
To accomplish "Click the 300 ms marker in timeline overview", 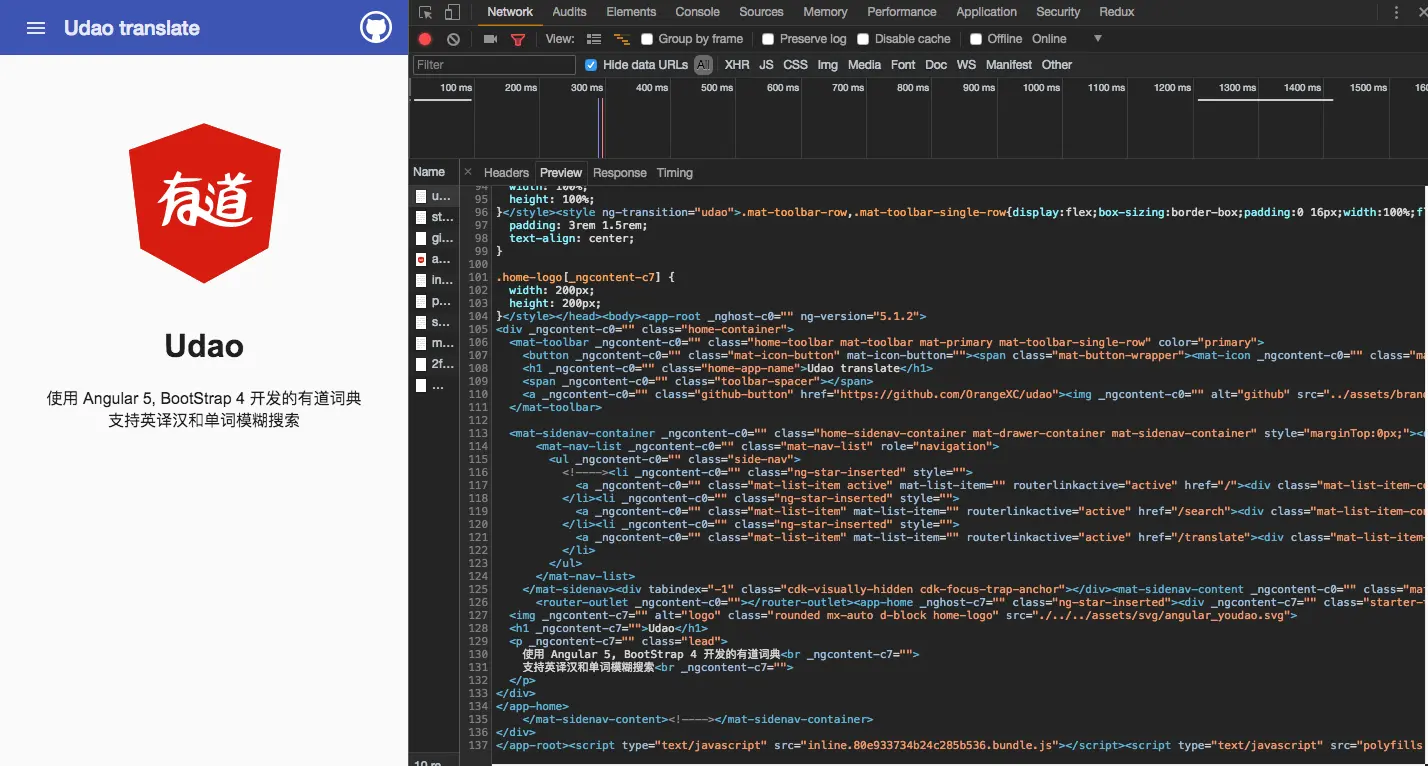I will pyautogui.click(x=587, y=88).
